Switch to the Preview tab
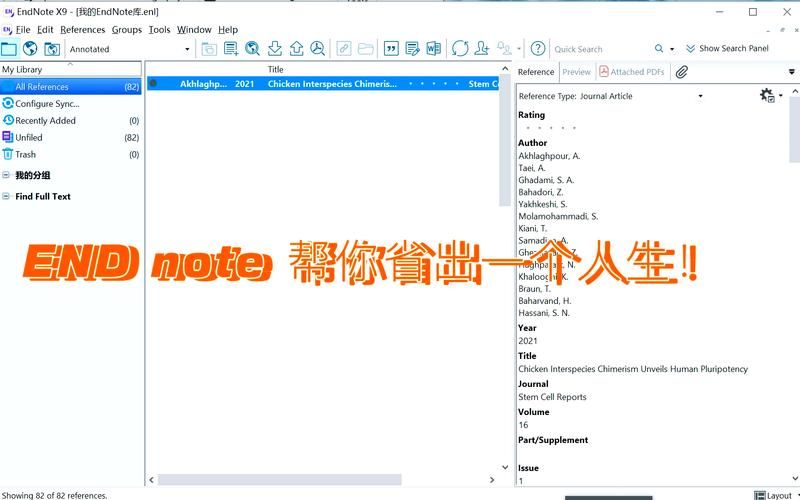The height and width of the screenshot is (500, 800). pos(577,72)
